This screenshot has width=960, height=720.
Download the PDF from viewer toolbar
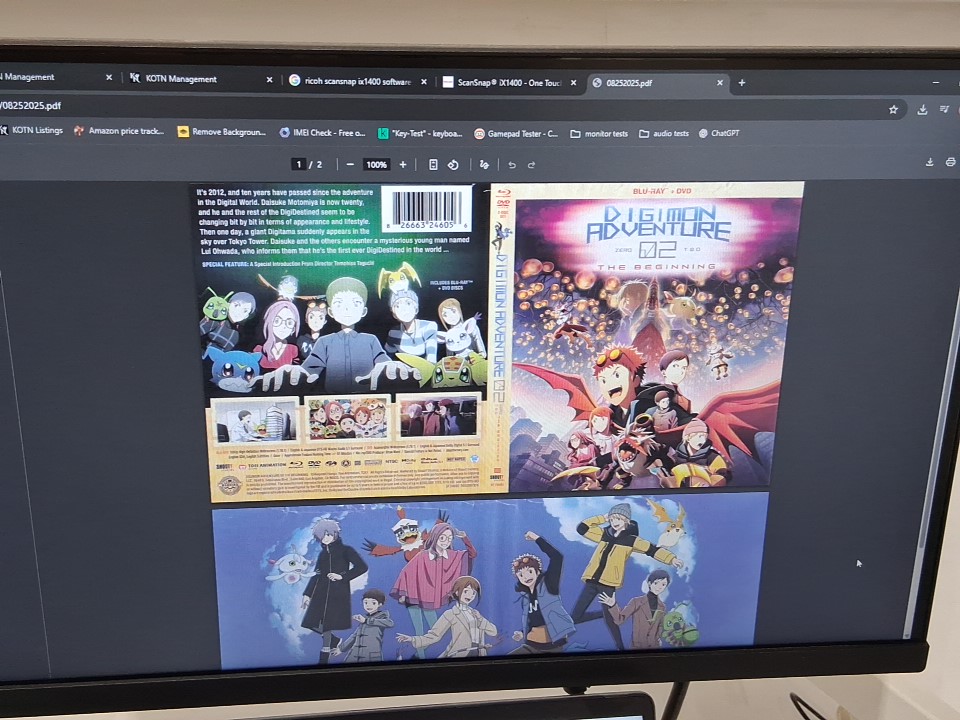pyautogui.click(x=929, y=162)
